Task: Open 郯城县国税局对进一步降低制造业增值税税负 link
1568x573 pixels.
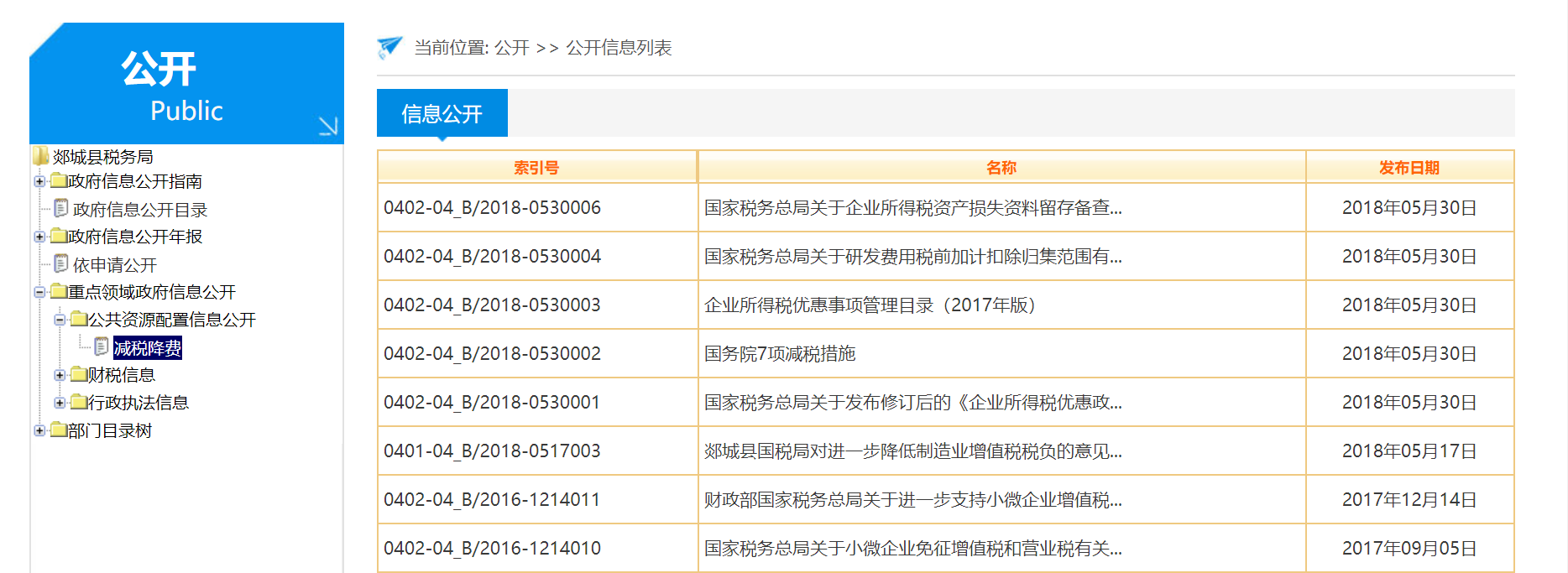Action: coord(913,451)
